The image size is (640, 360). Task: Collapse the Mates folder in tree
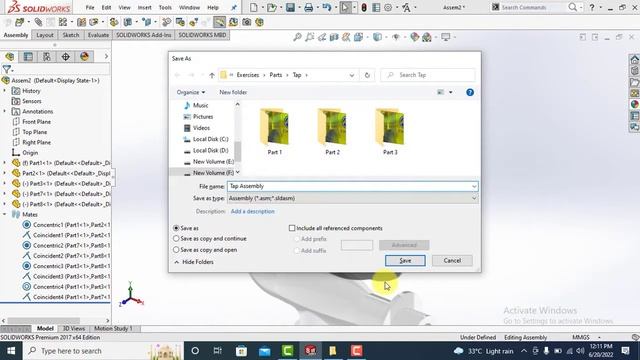[4, 214]
